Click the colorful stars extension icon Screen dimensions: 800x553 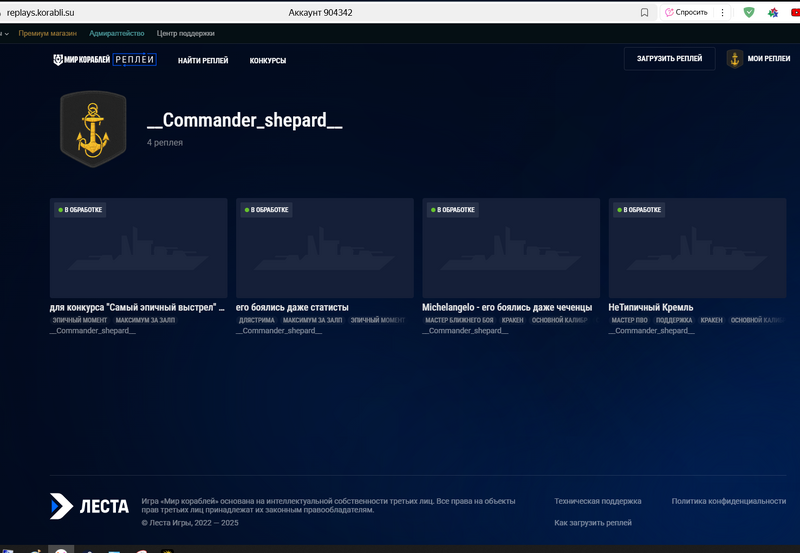[773, 13]
